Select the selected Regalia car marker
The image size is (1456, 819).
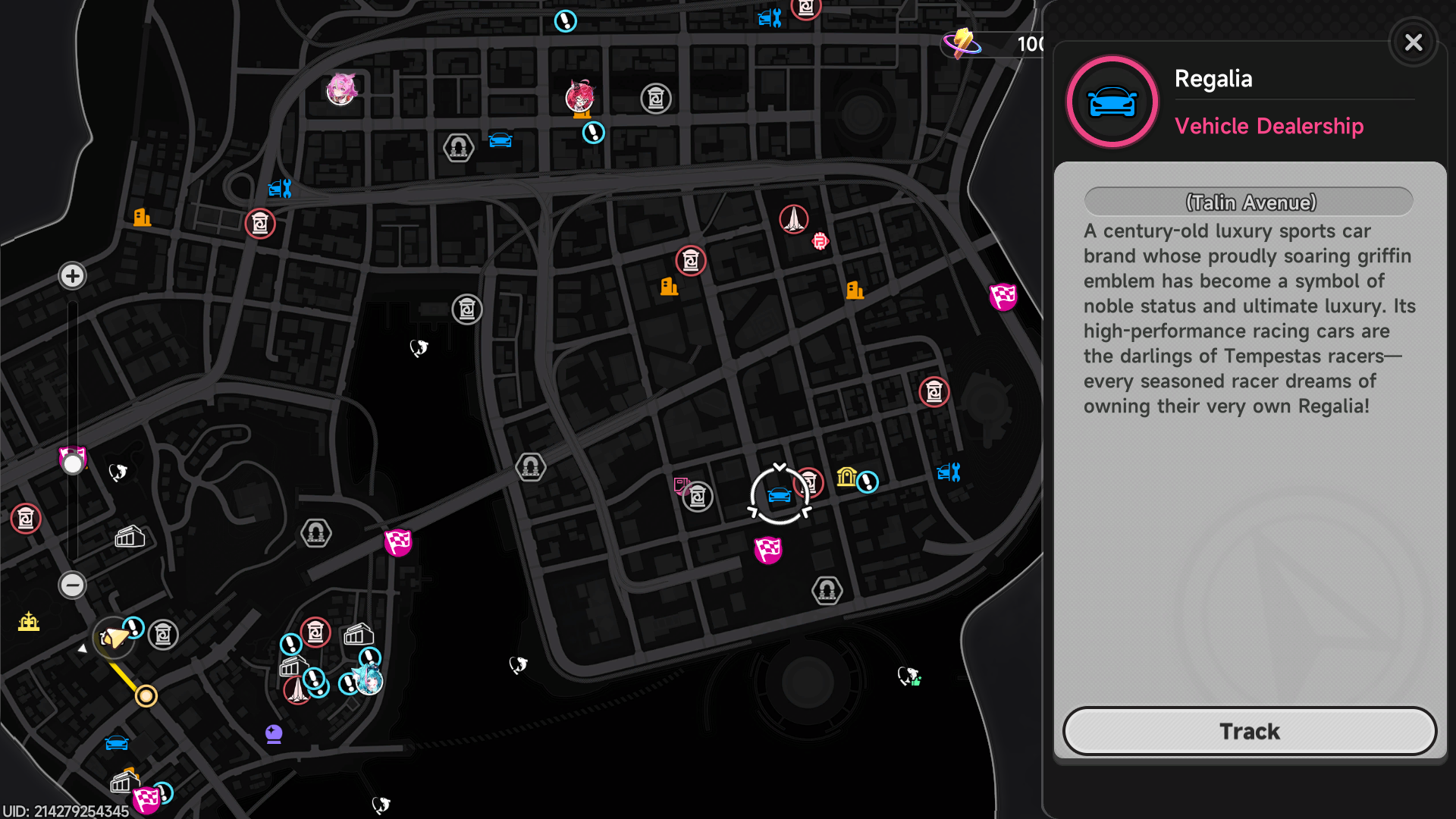coord(779,496)
